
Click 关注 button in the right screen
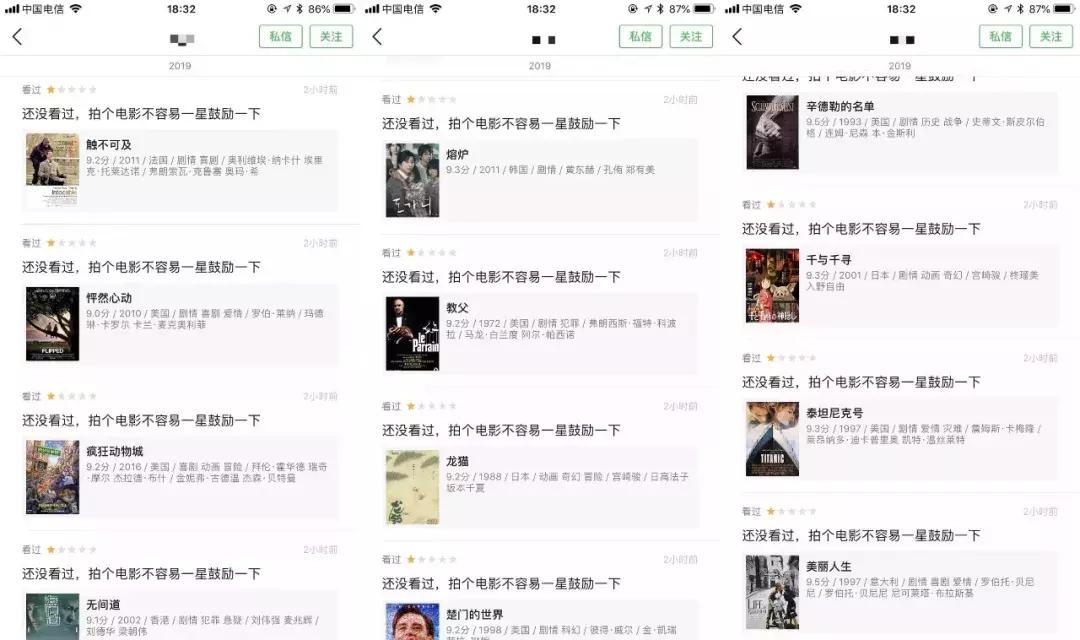pos(1051,37)
